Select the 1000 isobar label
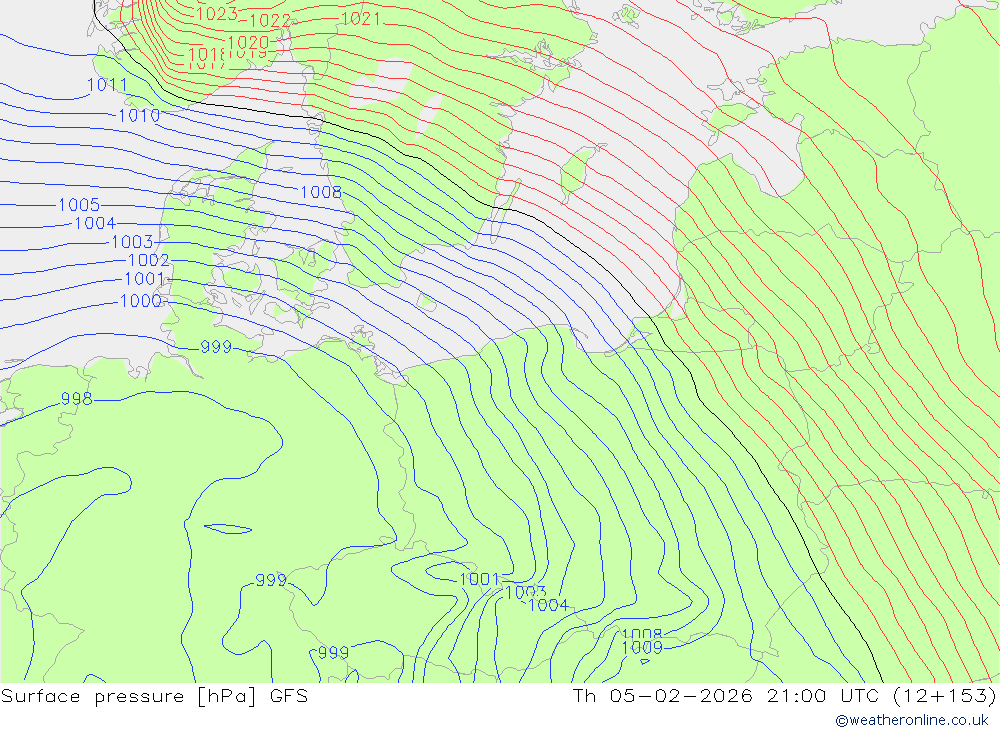 coord(141,300)
